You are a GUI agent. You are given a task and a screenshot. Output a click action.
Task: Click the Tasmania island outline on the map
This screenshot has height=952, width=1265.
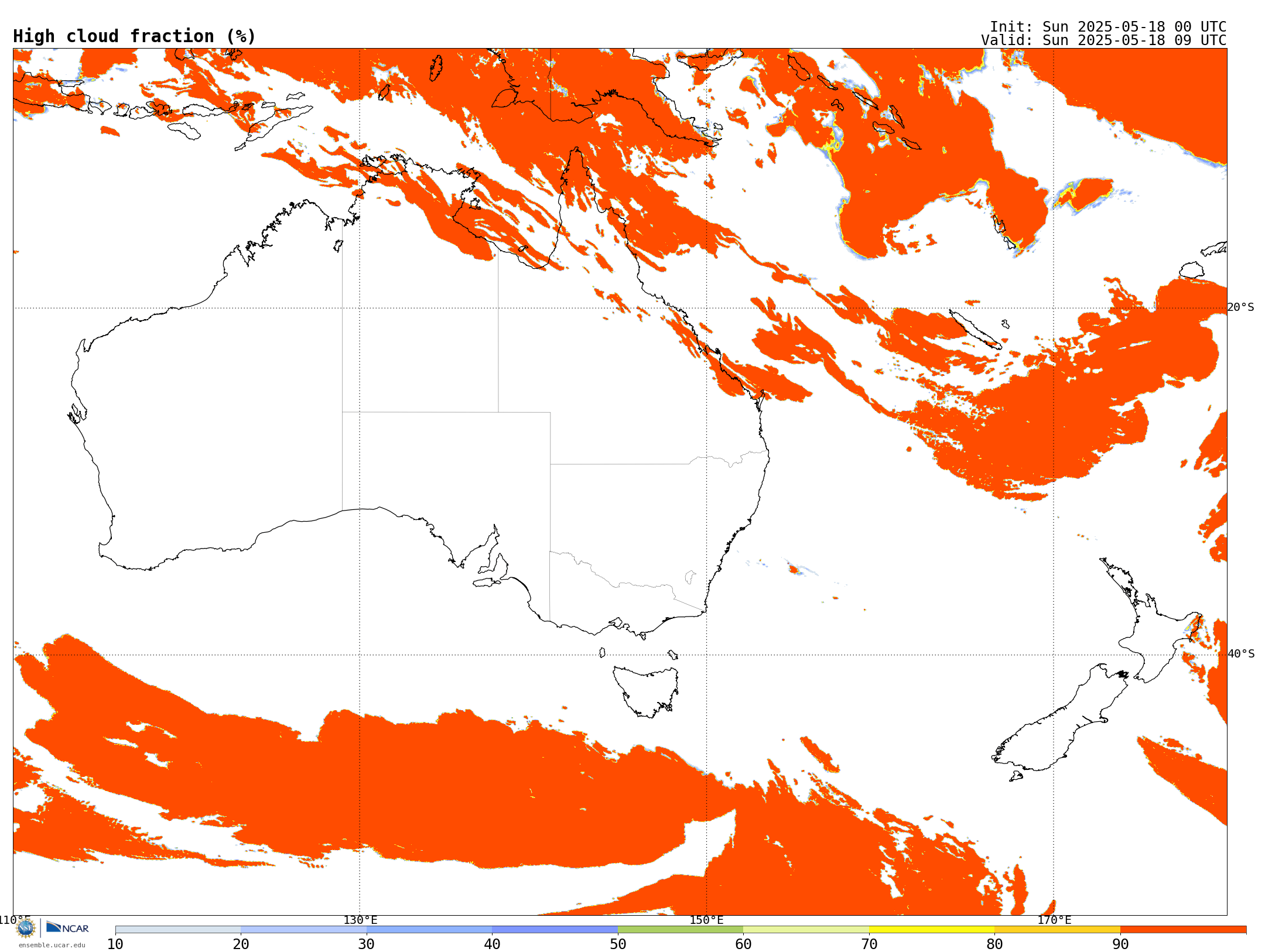point(646,692)
